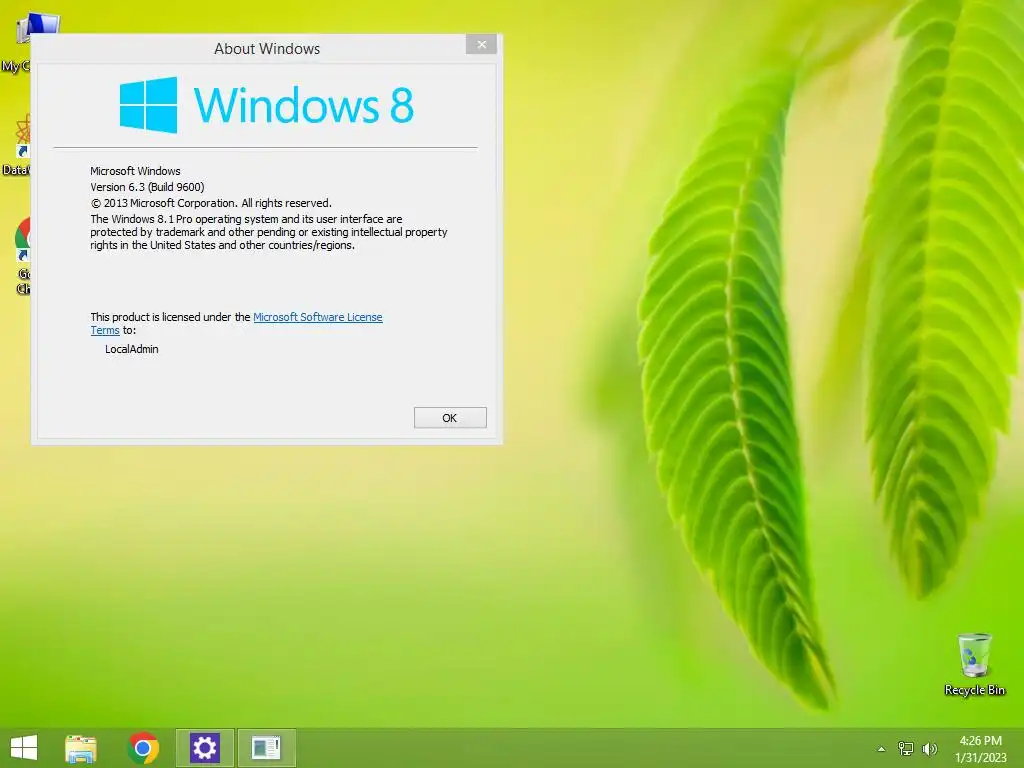
Task: Open the clock showing 4:26 PM
Action: coord(980,748)
